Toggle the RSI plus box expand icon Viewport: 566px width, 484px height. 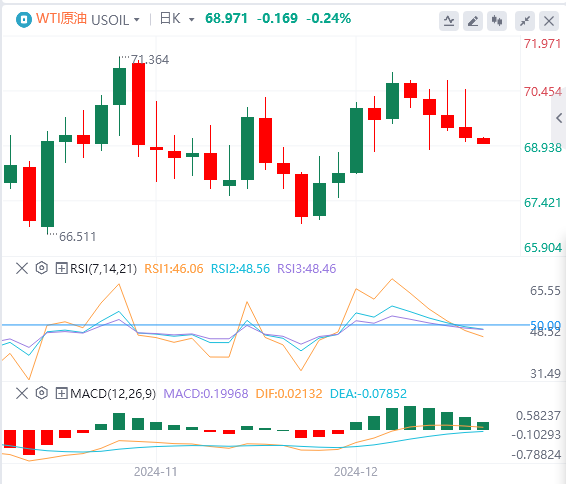tap(61, 269)
